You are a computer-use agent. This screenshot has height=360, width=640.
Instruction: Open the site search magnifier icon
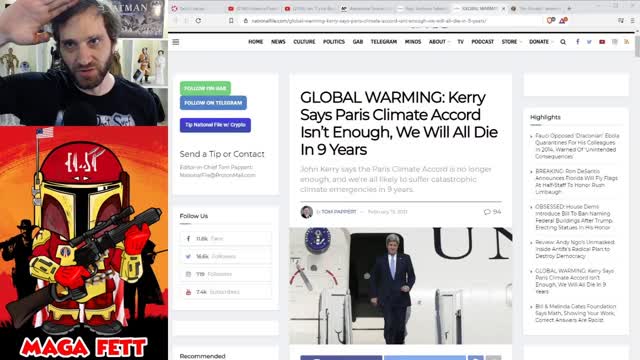click(563, 42)
